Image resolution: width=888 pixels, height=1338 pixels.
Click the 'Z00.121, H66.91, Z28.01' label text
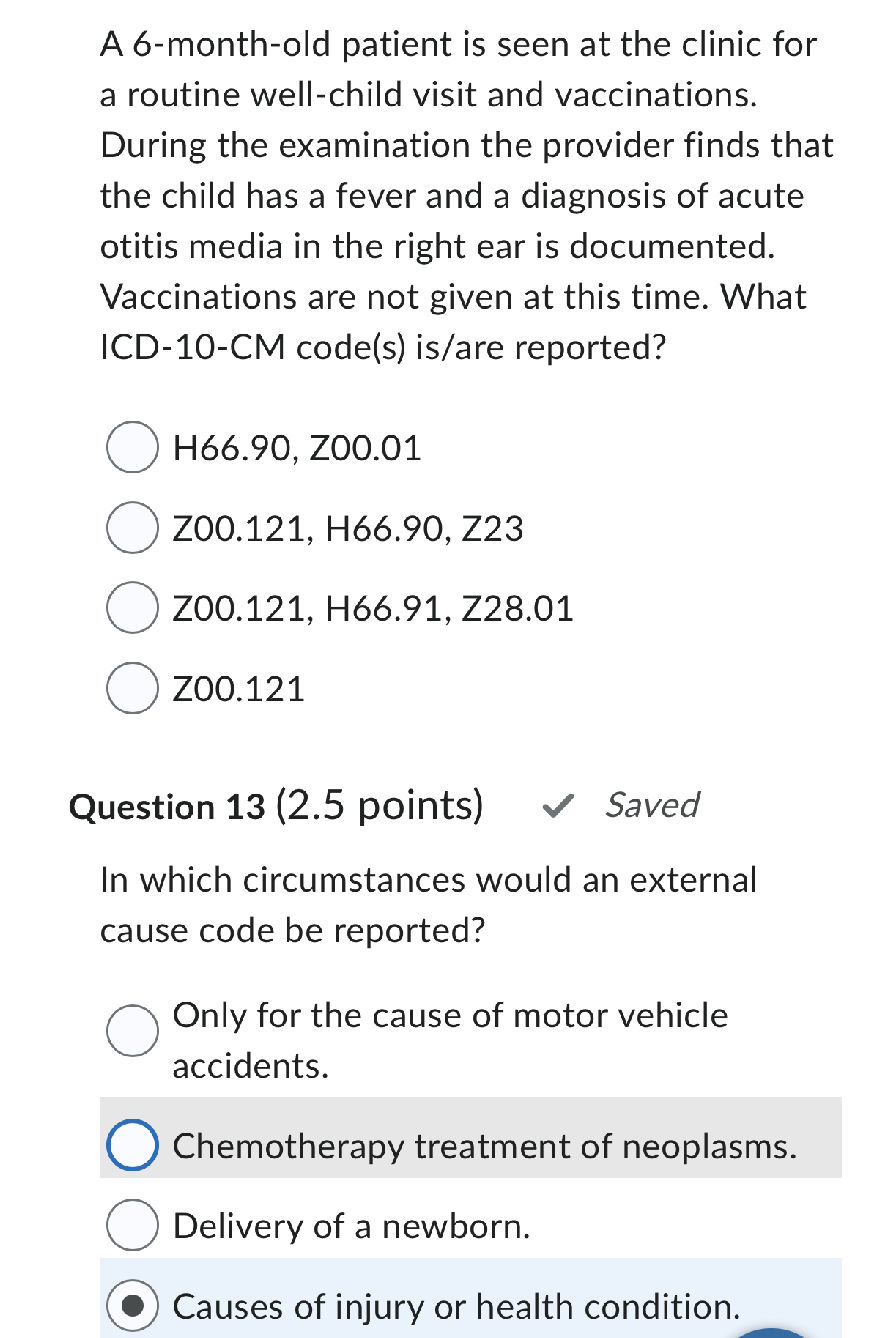click(373, 608)
